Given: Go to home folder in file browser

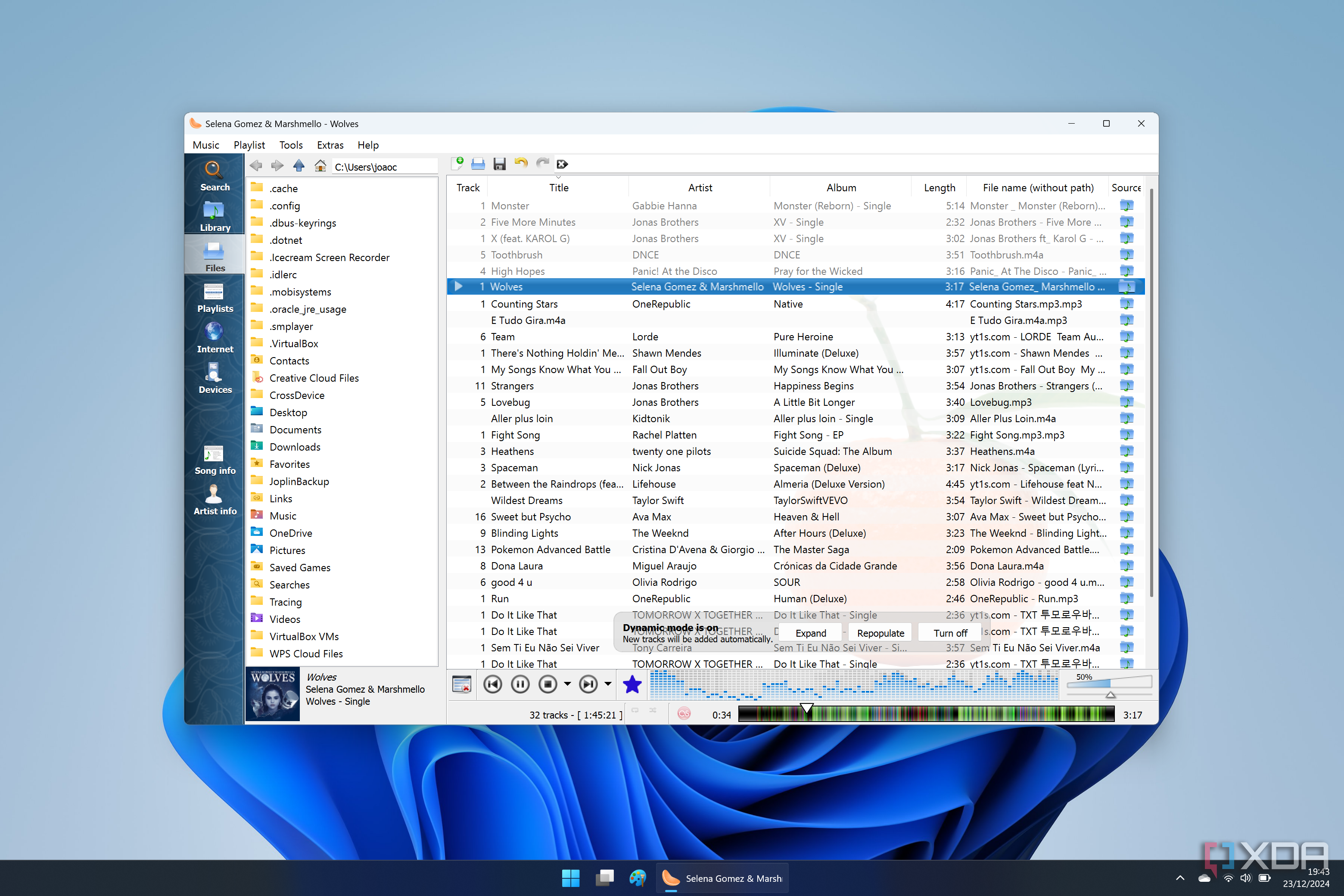Looking at the screenshot, I should (320, 166).
